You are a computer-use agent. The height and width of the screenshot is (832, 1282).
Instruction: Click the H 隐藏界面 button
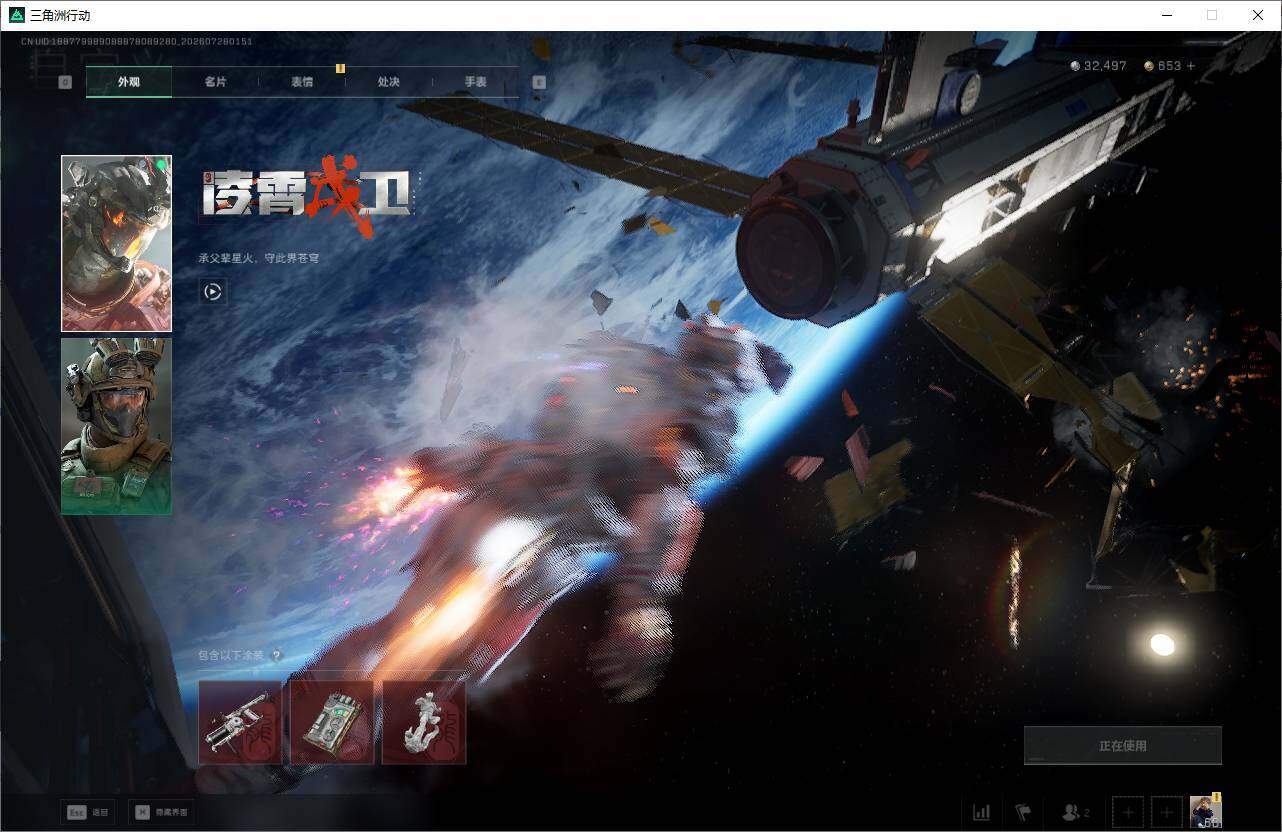[x=162, y=812]
